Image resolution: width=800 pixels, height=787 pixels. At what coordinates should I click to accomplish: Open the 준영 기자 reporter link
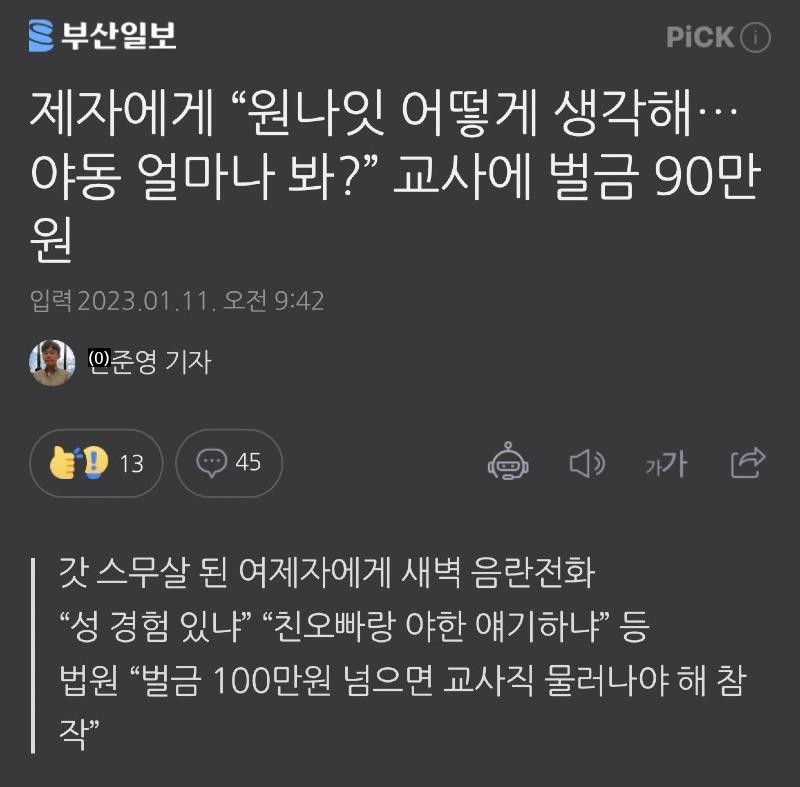pos(160,362)
